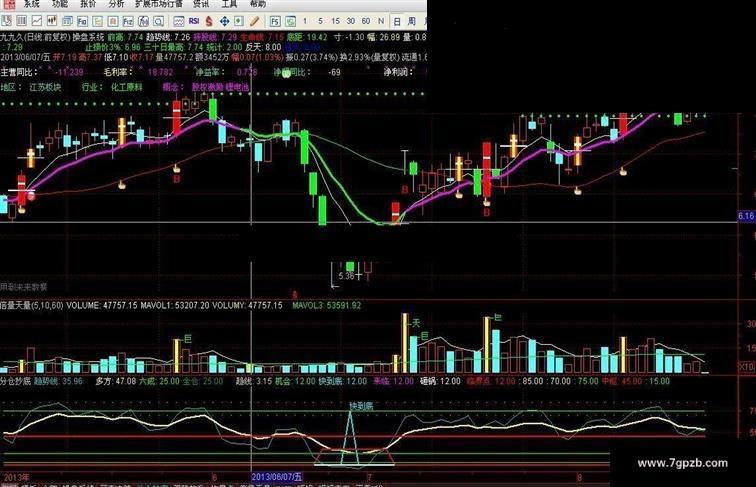Switch to line chart icon
The image size is (756, 487).
(x=37, y=21)
